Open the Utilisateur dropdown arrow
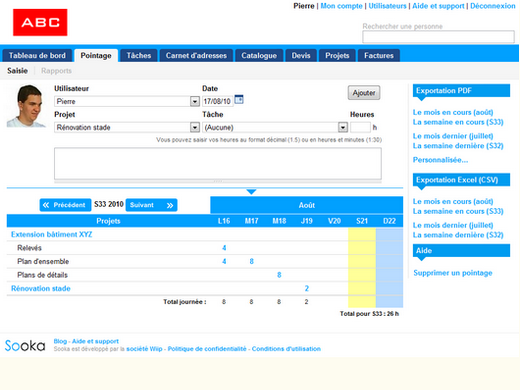520x390 pixels. coord(195,101)
